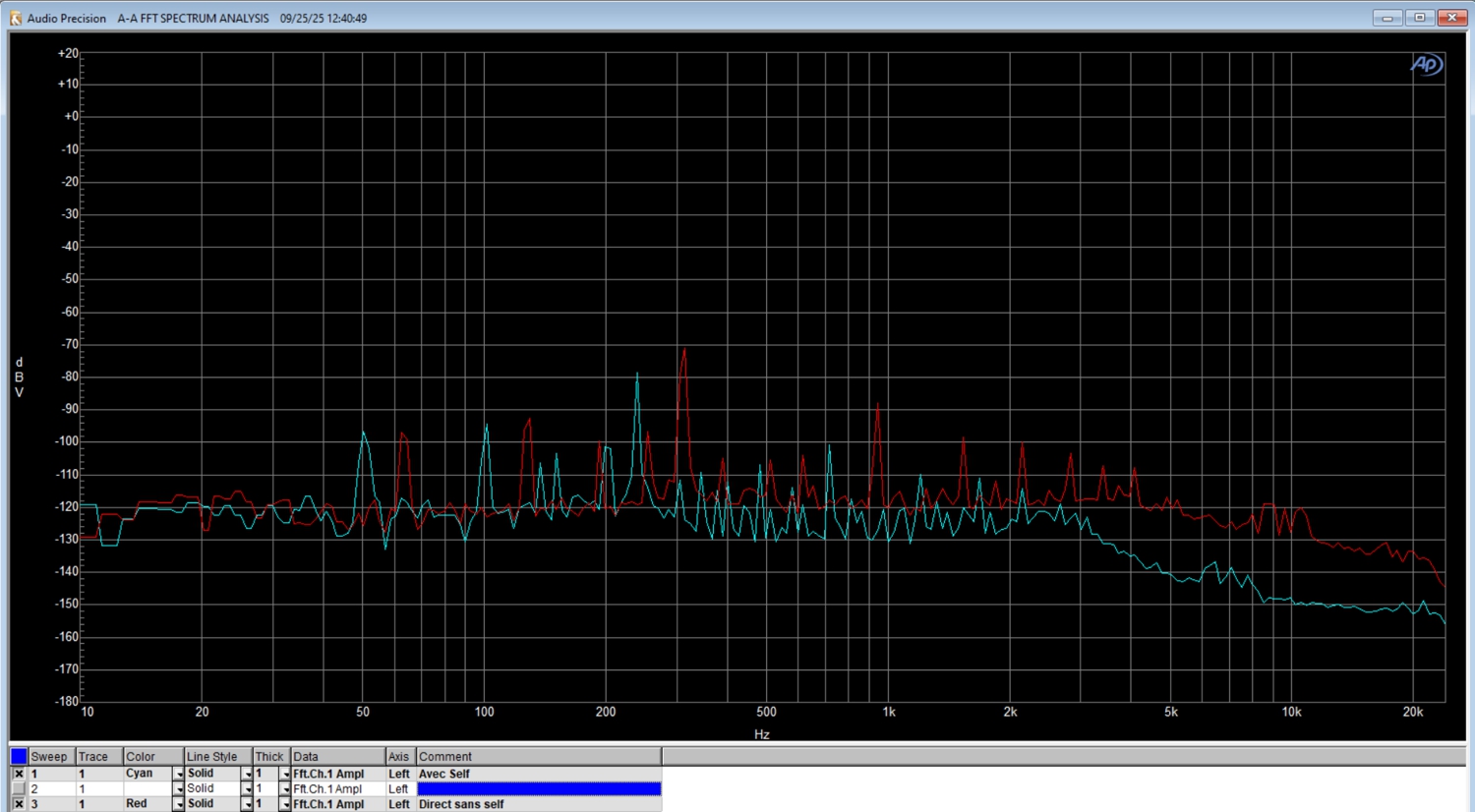
Task: Click the Hz label below the frequency axis
Action: pyautogui.click(x=761, y=734)
